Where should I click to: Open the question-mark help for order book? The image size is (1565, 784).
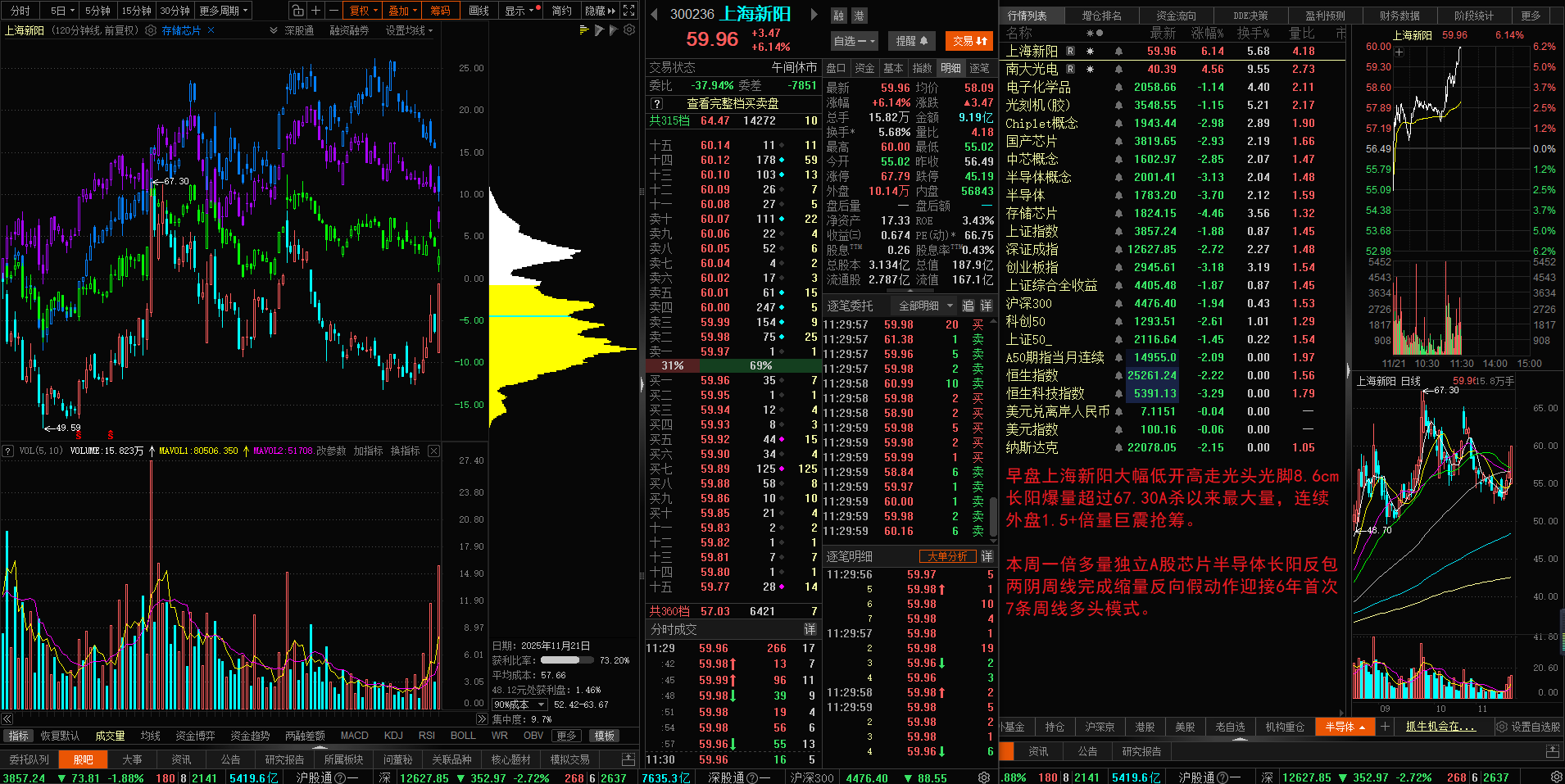click(x=656, y=104)
